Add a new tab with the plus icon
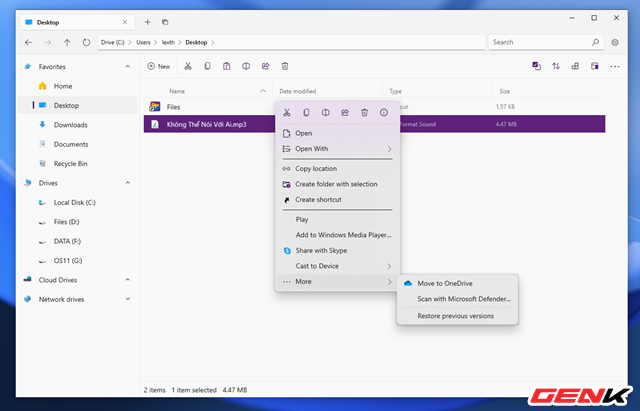640x411 pixels. (148, 22)
